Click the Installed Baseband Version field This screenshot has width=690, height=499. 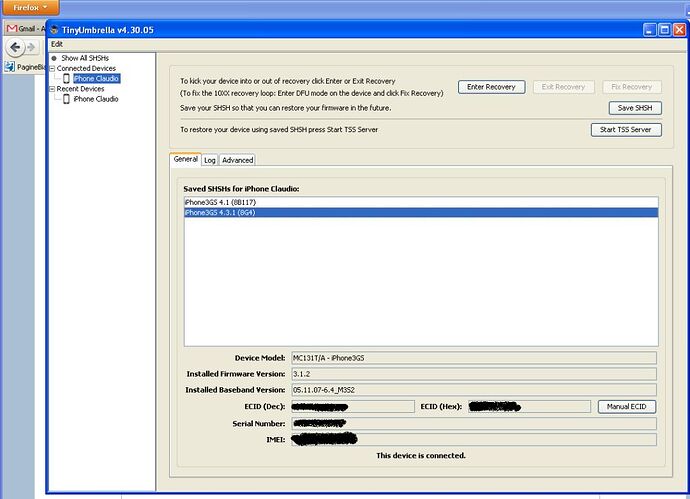474,390
